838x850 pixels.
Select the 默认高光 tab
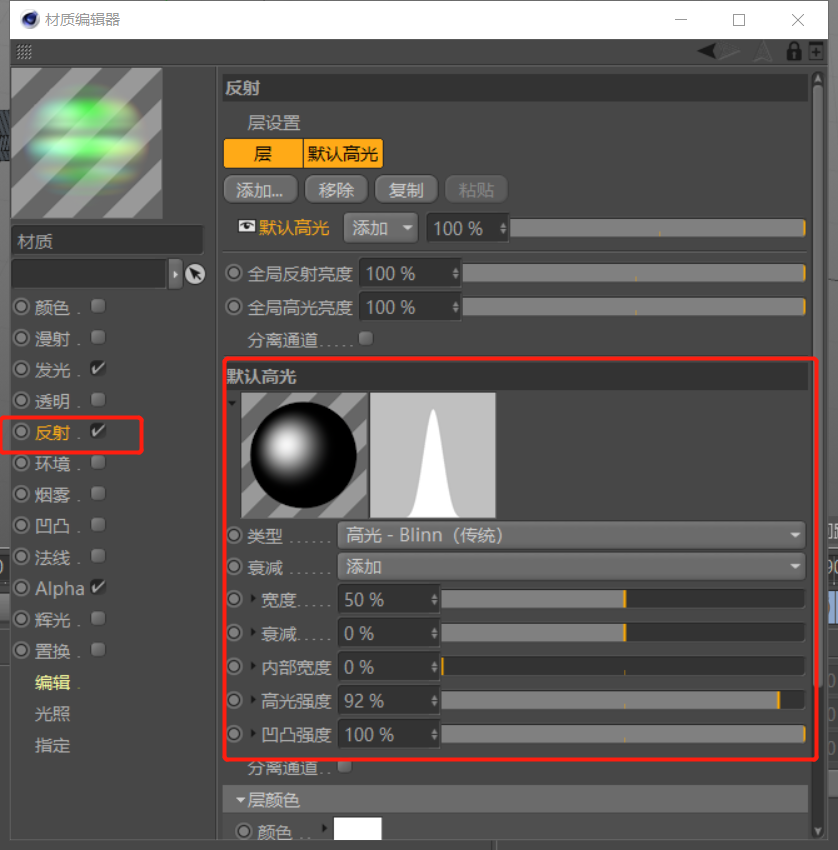point(343,153)
